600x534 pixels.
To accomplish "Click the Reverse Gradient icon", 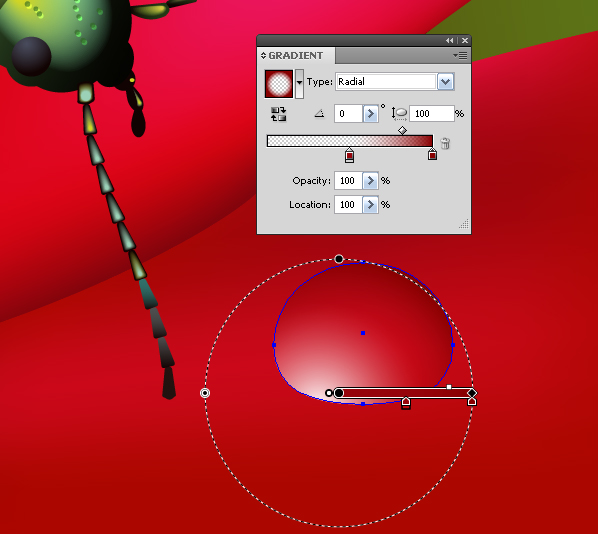I will pyautogui.click(x=278, y=114).
